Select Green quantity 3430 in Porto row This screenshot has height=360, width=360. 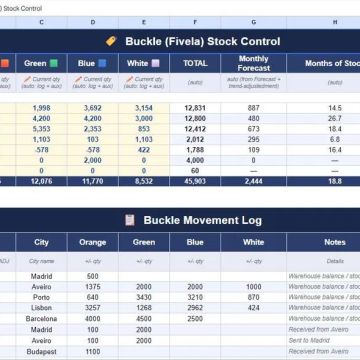click(144, 297)
